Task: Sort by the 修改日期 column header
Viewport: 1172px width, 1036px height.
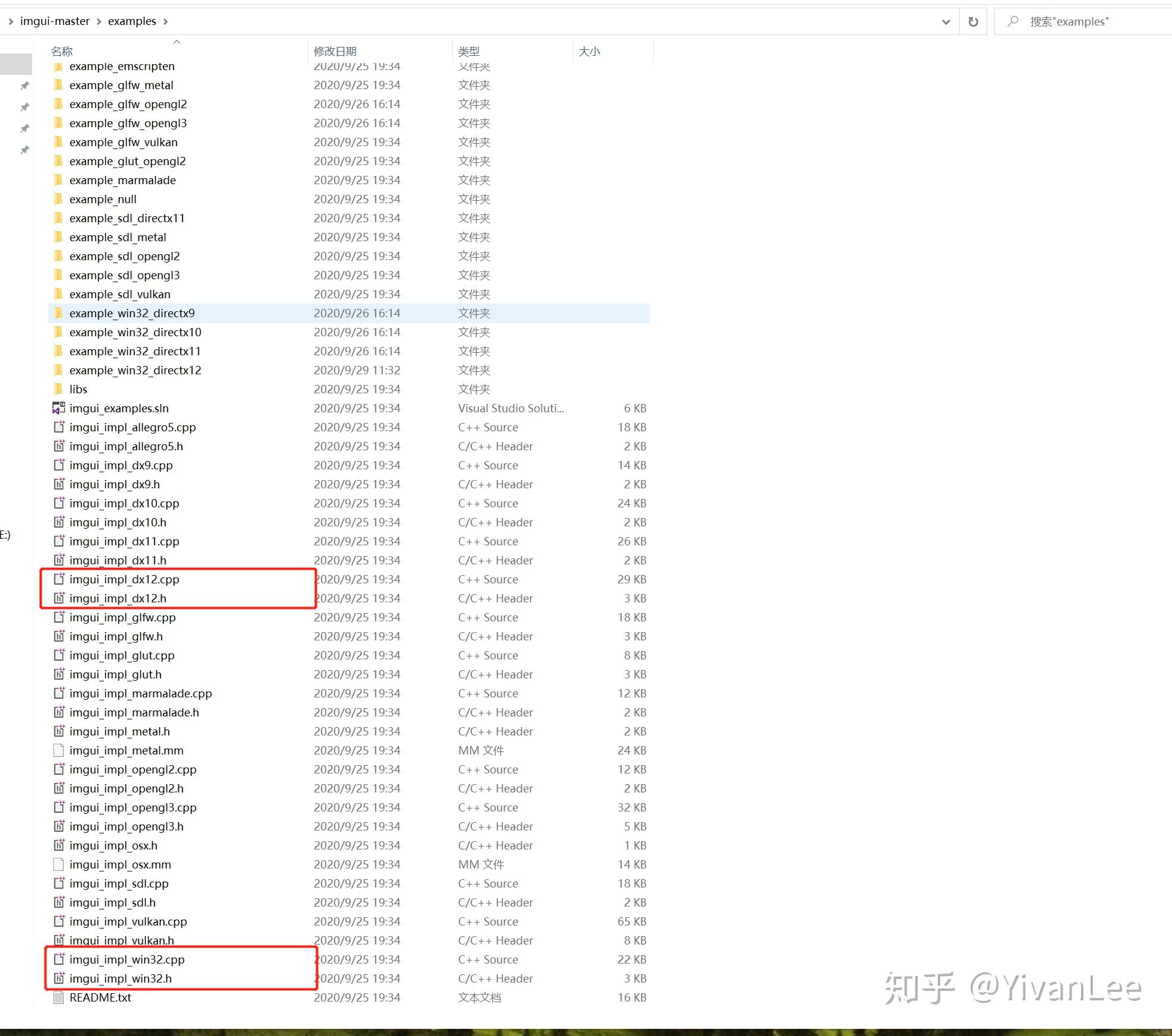Action: (335, 52)
